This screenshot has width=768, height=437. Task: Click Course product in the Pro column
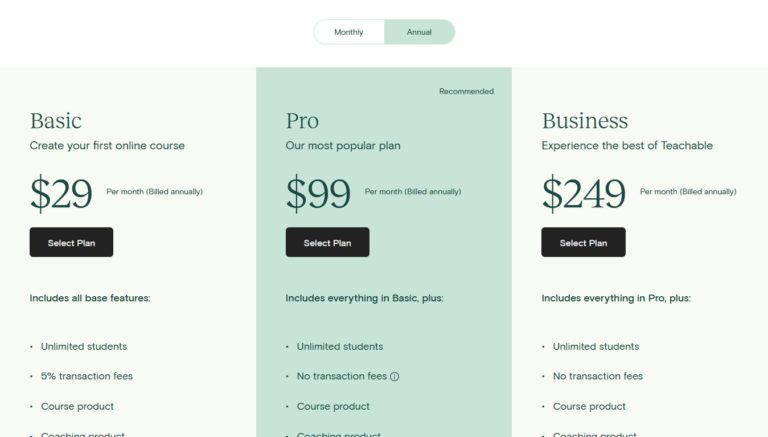(x=333, y=406)
